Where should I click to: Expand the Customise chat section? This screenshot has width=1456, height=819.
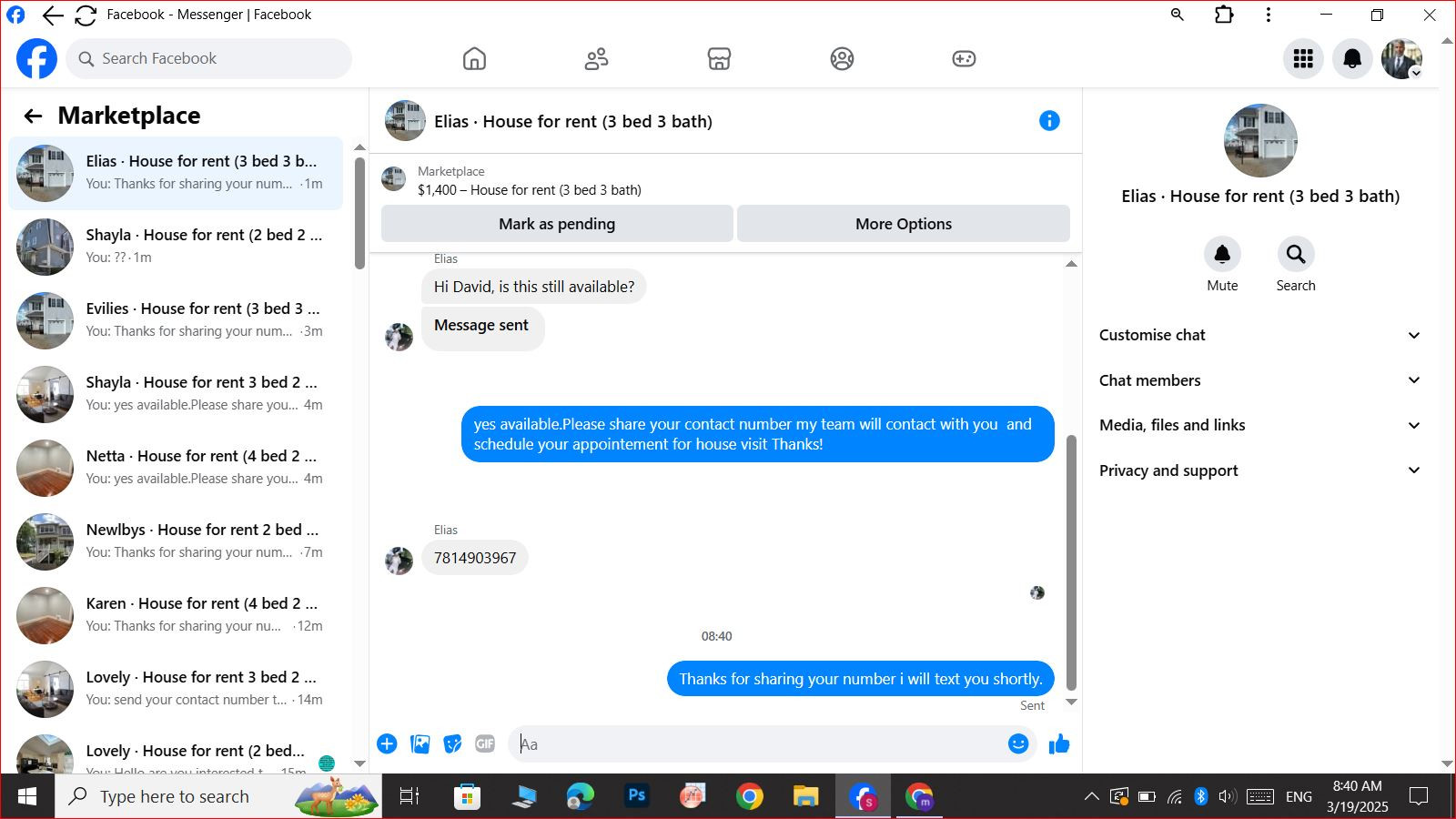(x=1259, y=335)
